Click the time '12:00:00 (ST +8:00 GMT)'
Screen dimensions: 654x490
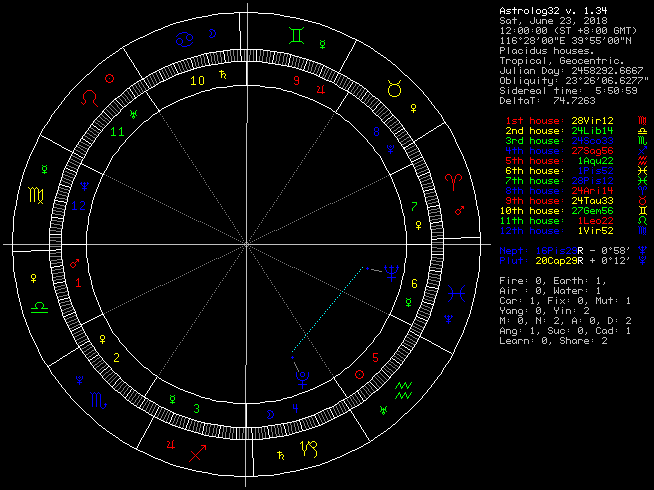click(x=568, y=31)
